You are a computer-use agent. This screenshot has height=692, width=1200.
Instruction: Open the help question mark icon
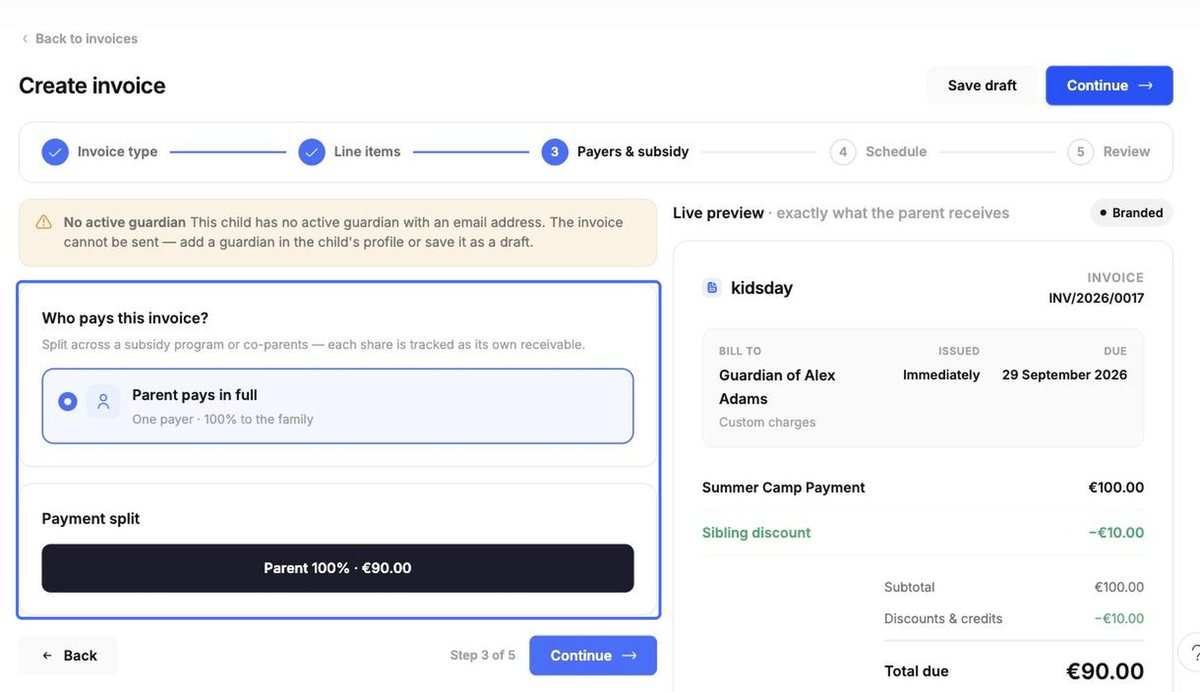pyautogui.click(x=1194, y=652)
